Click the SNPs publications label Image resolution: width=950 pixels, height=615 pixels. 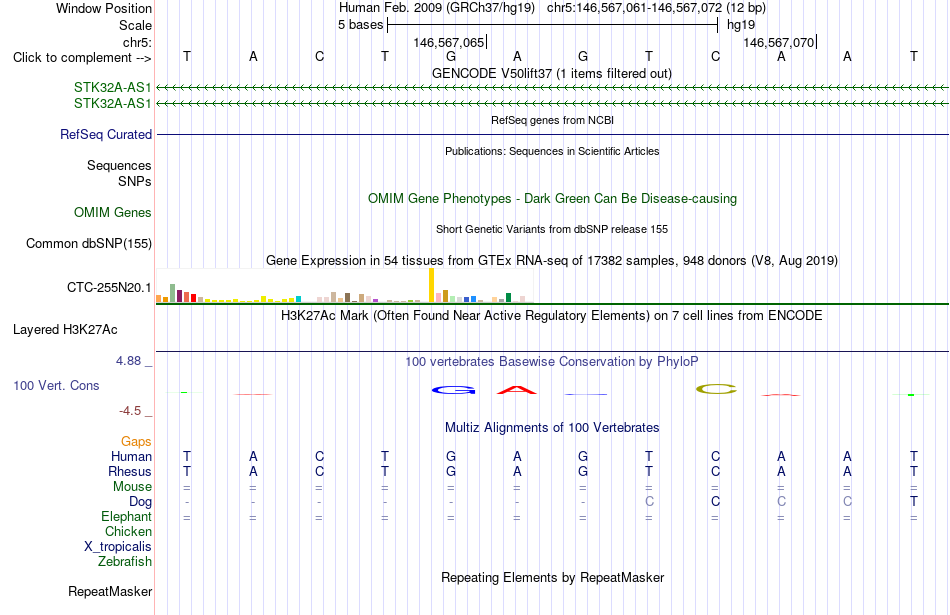pyautogui.click(x=135, y=181)
